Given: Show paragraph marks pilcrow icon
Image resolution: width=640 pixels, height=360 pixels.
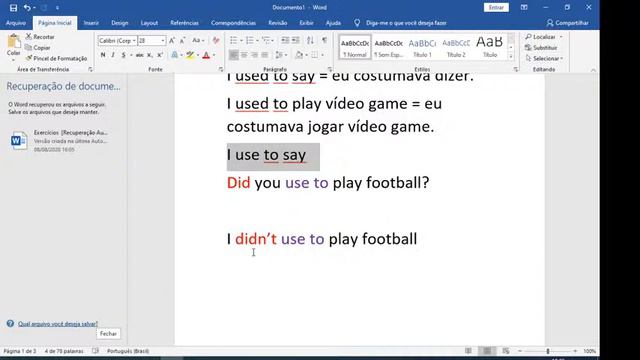Looking at the screenshot, I should point(324,40).
